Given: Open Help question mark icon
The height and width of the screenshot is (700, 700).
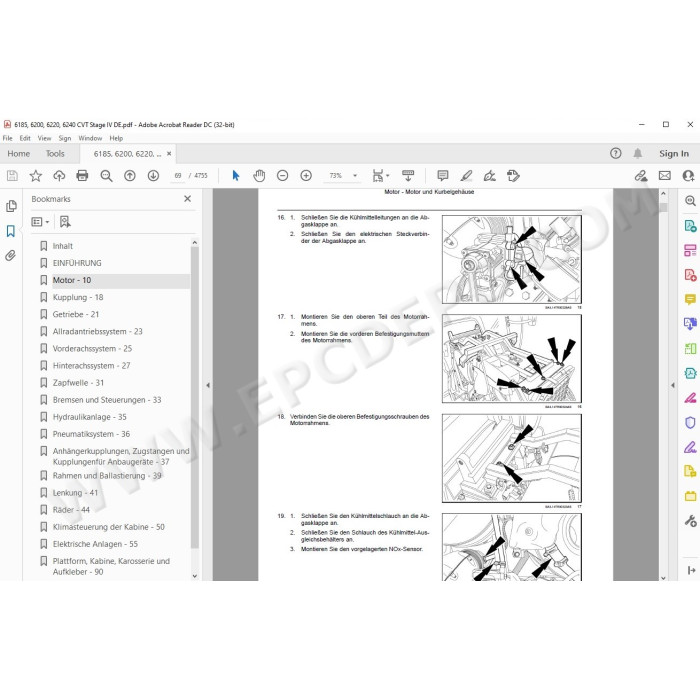Looking at the screenshot, I should point(616,154).
